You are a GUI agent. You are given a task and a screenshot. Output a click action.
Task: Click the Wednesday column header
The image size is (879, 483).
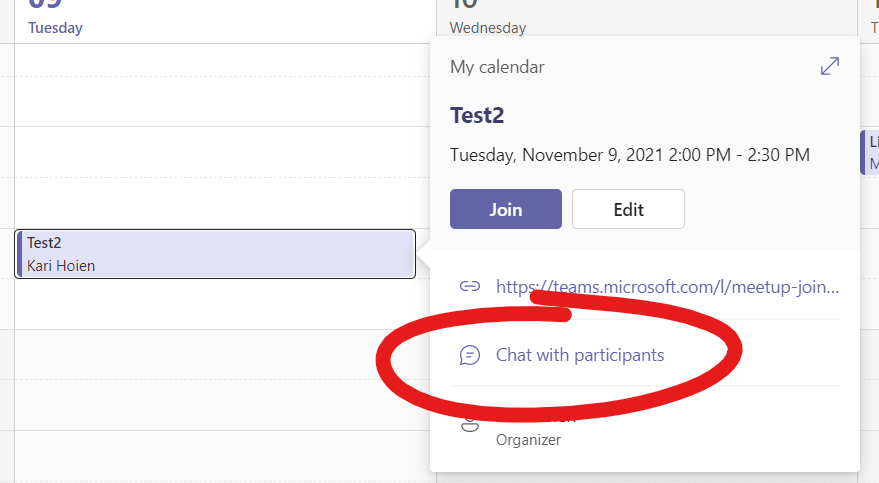pyautogui.click(x=487, y=27)
